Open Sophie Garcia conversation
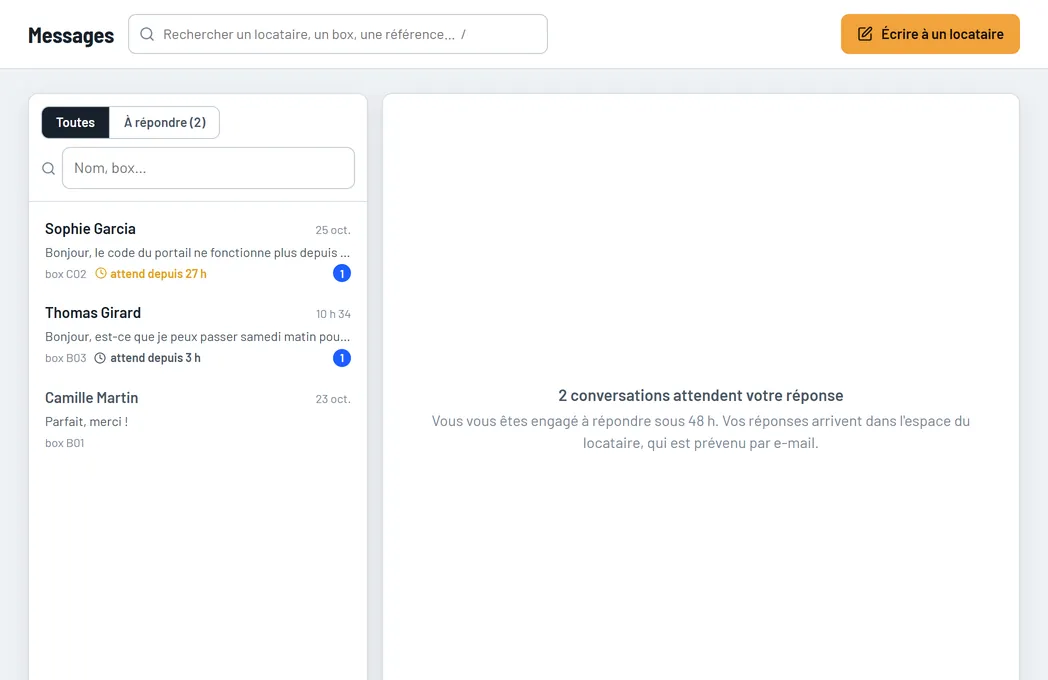1048x680 pixels. pyautogui.click(x=198, y=251)
